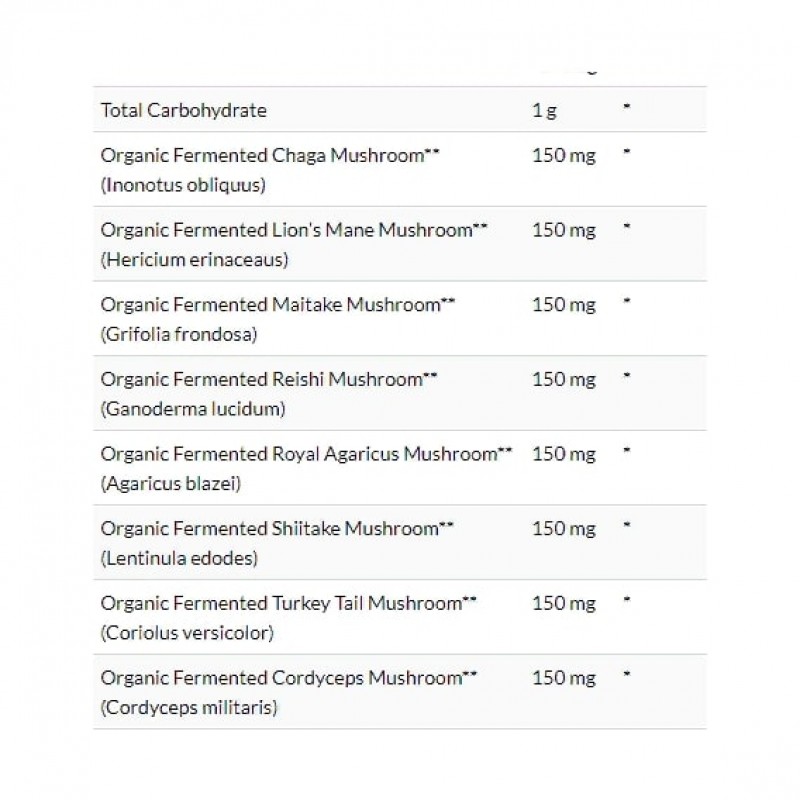Click the Cordyceps militaris scientific name
Screen dimensions: 800x800
(x=189, y=709)
